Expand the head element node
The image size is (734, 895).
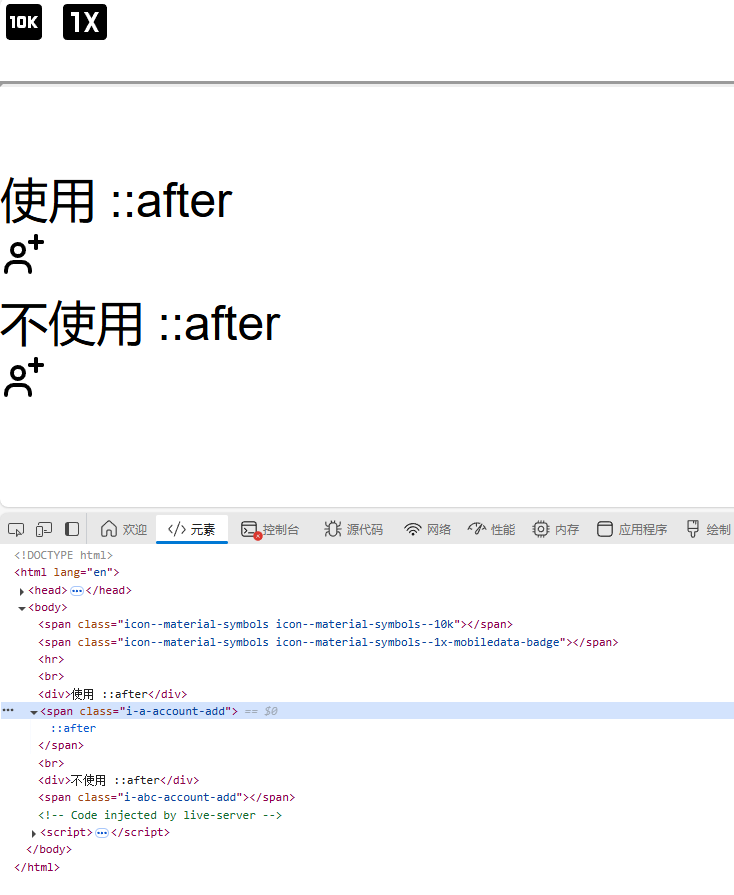coord(22,591)
